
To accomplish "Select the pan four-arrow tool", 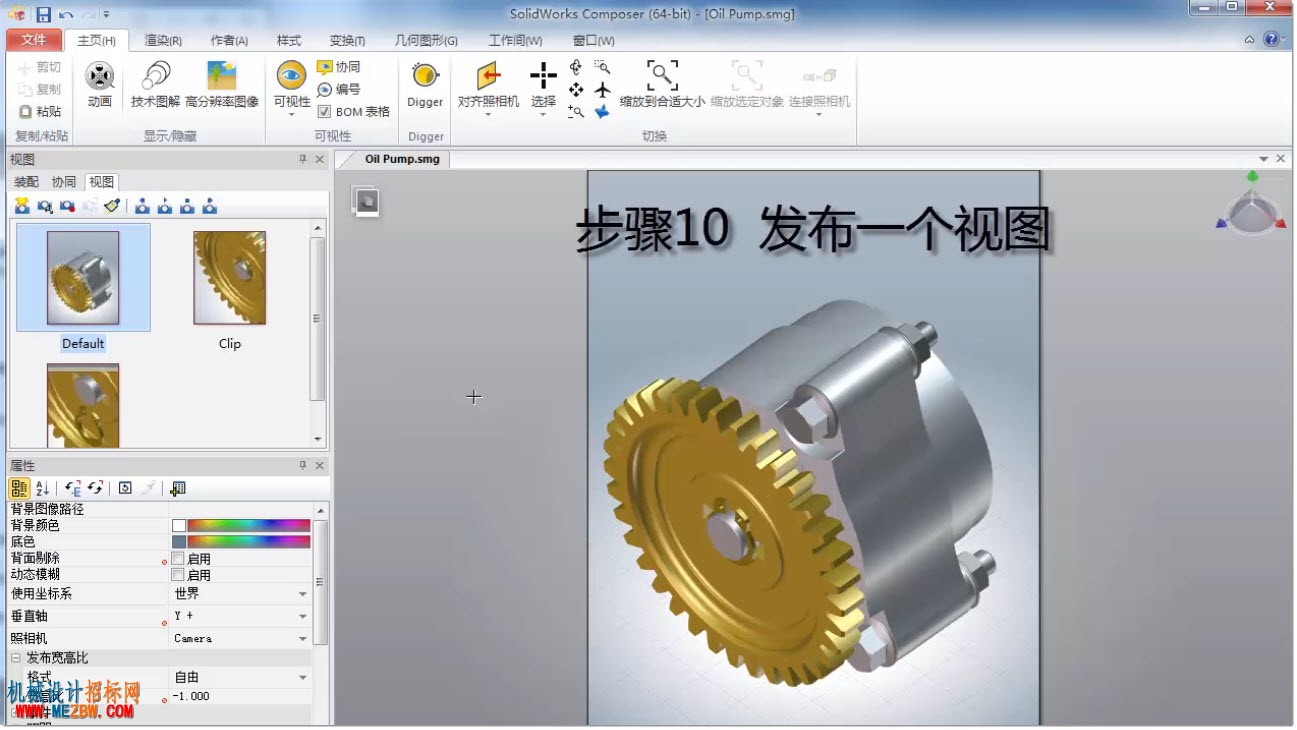I will coord(576,90).
